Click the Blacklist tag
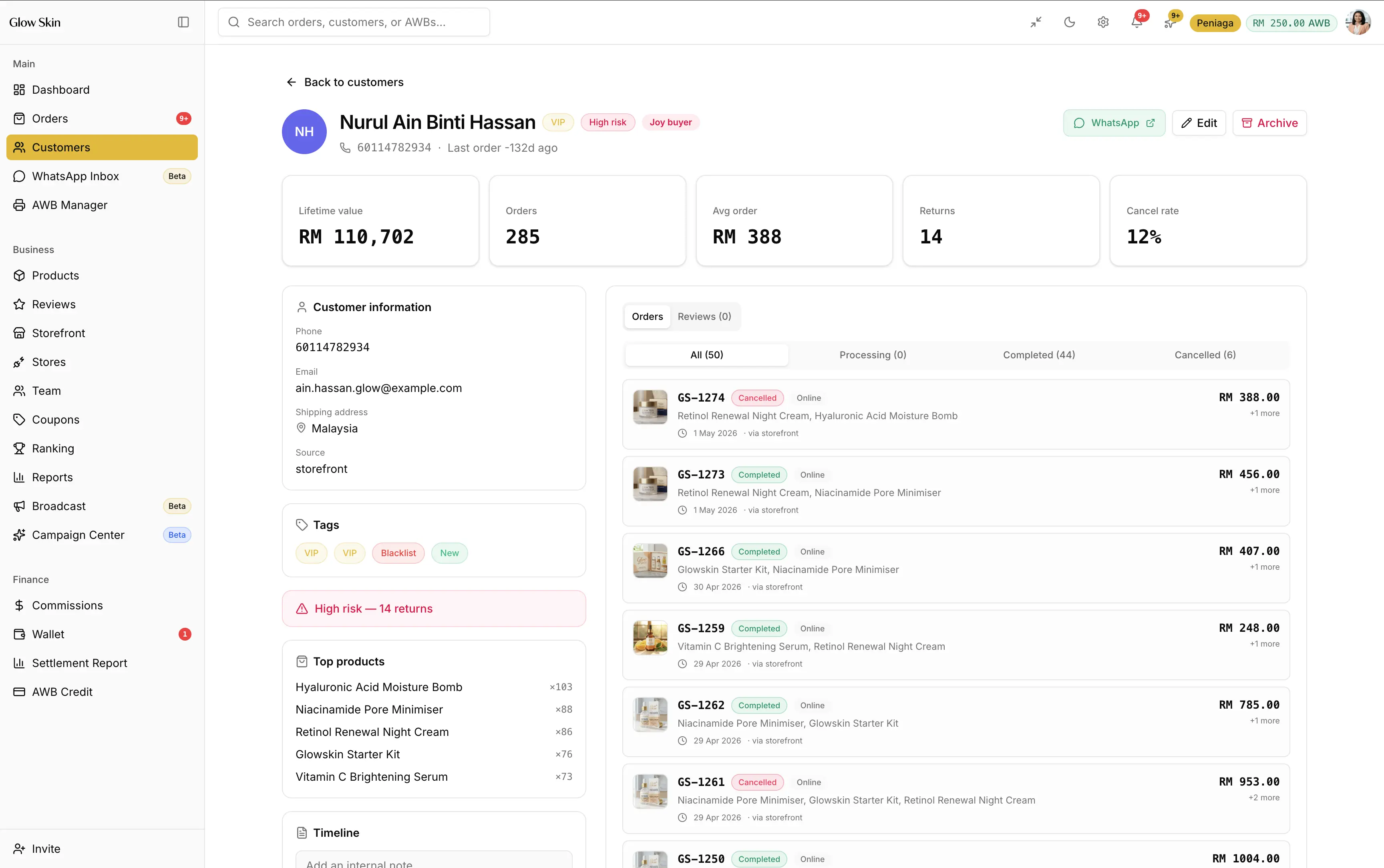1384x868 pixels. point(398,553)
